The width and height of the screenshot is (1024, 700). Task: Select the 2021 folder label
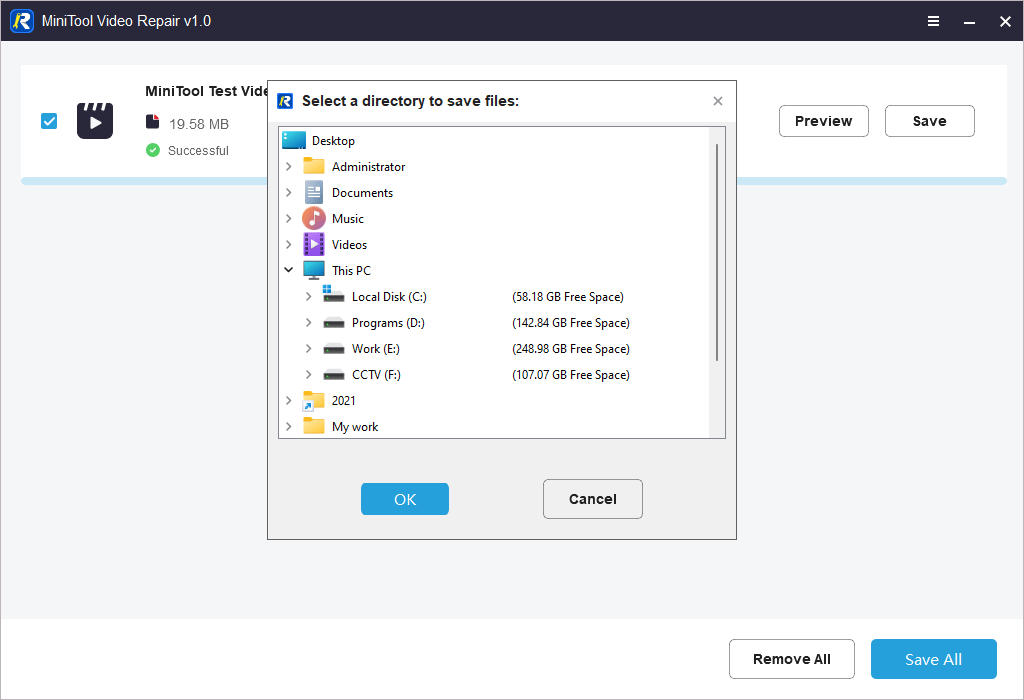[x=344, y=401]
